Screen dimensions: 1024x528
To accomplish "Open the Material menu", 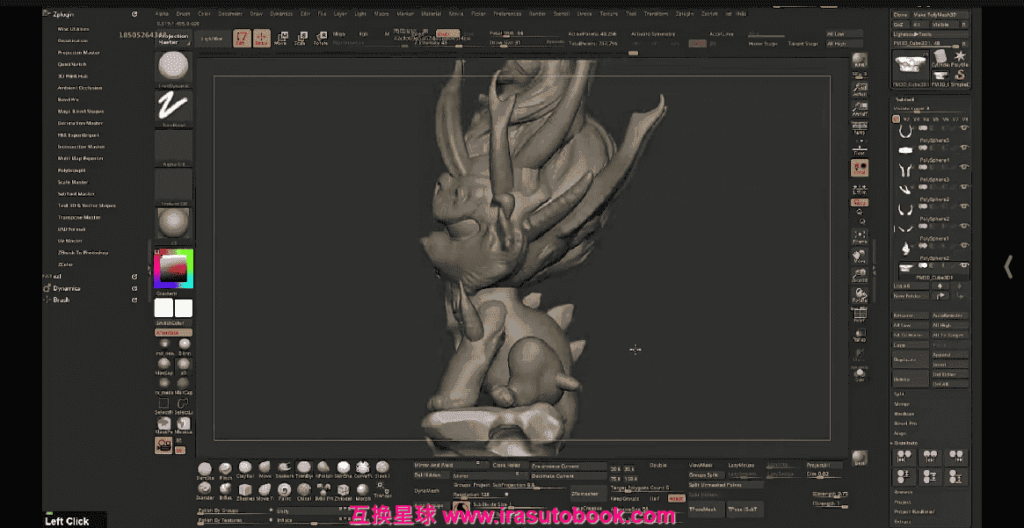I will (430, 13).
